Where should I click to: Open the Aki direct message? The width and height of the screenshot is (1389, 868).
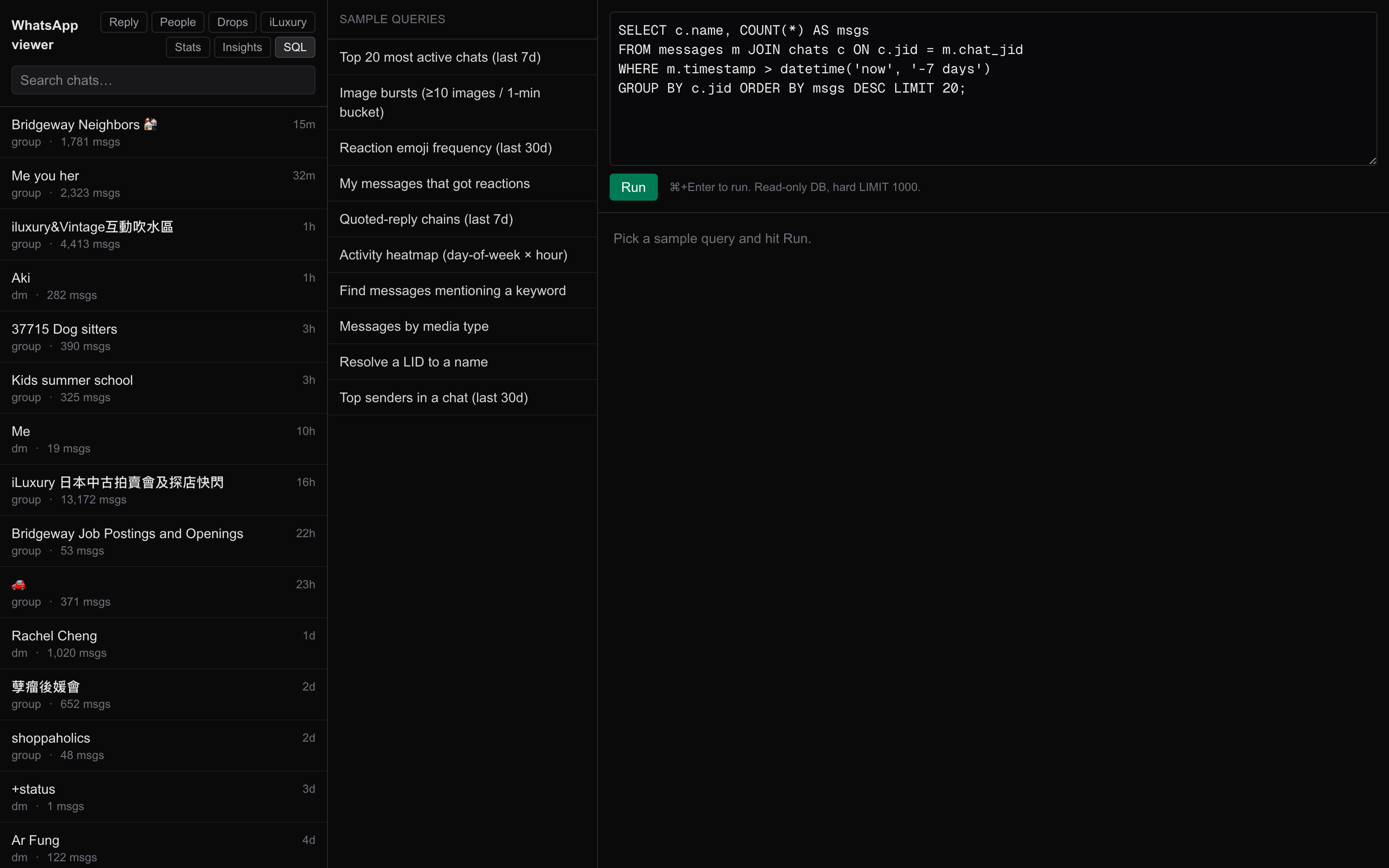click(x=163, y=286)
